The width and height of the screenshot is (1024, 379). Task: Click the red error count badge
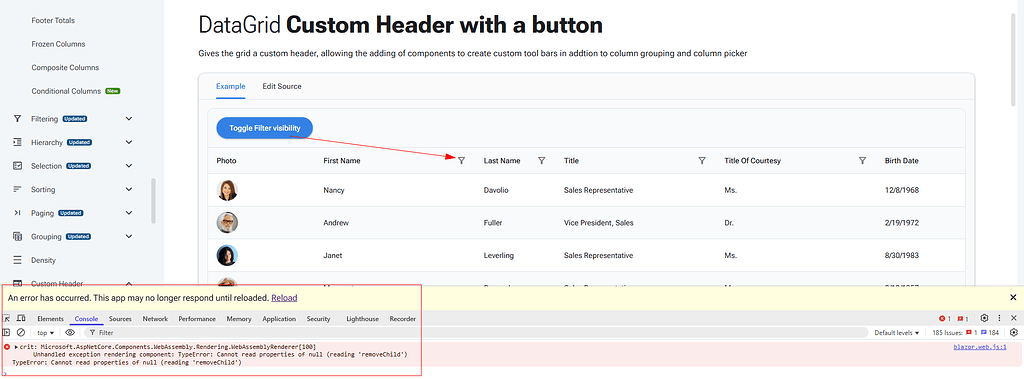[x=945, y=319]
